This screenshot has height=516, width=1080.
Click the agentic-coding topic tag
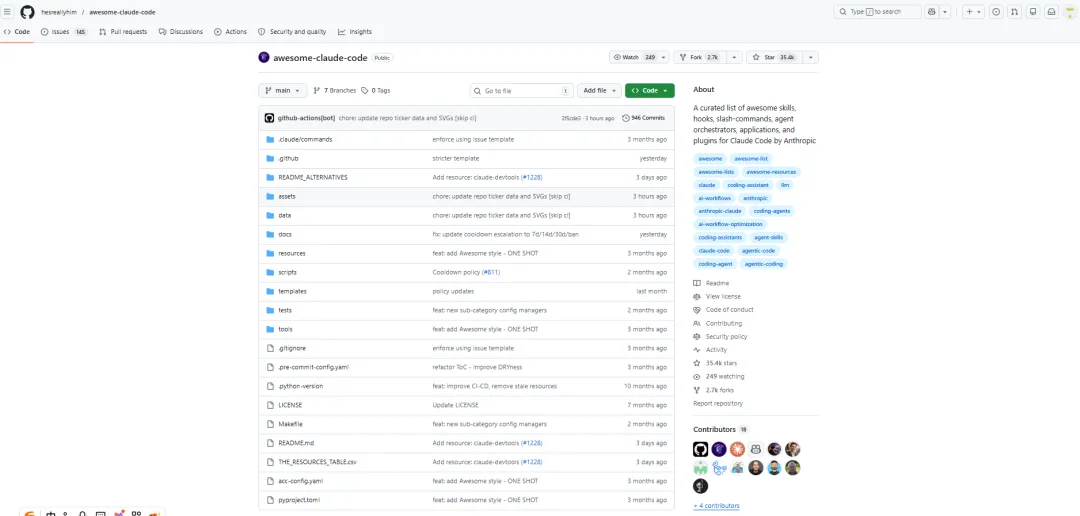coord(764,264)
